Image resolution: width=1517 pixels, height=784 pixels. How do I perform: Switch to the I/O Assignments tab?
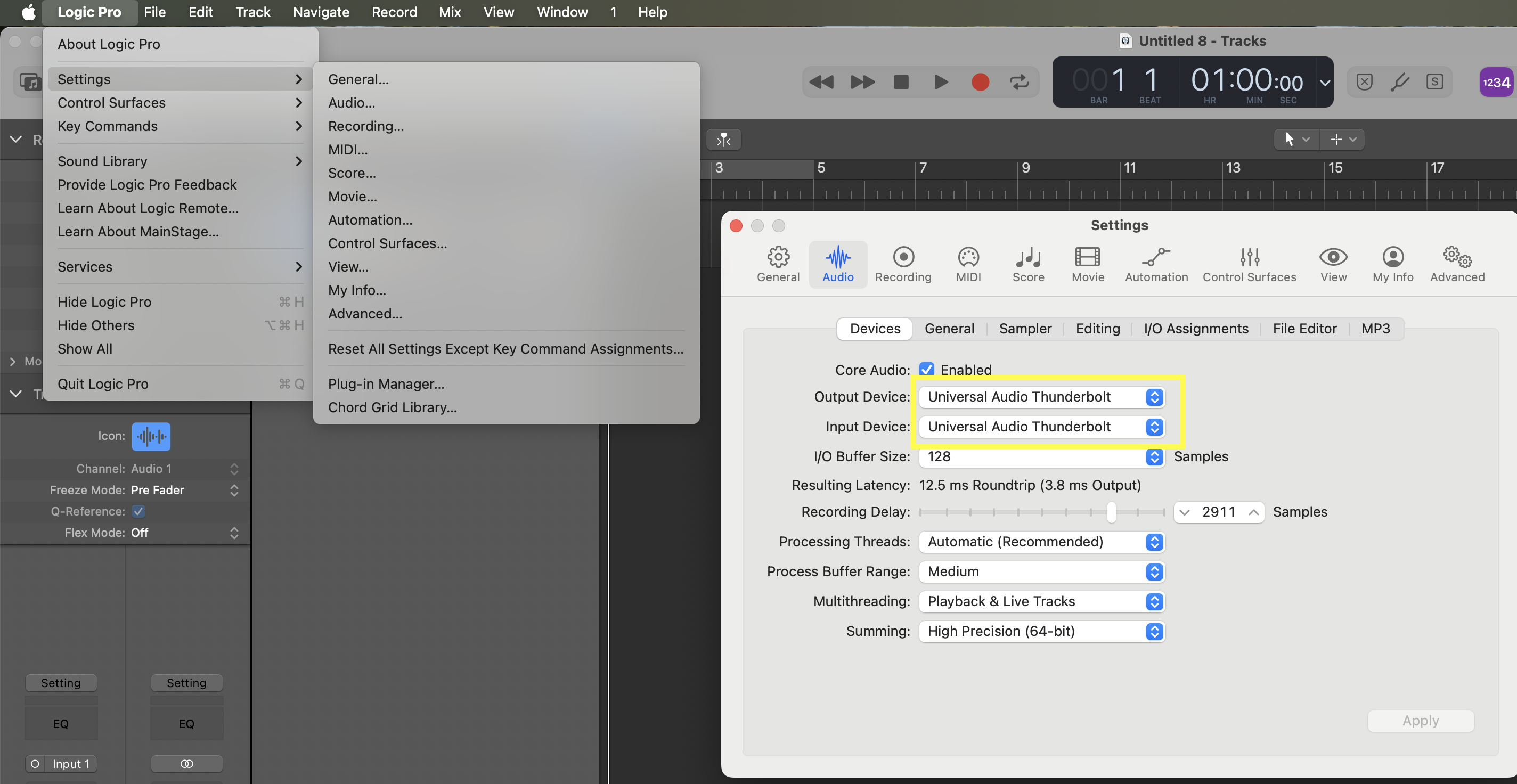1195,329
